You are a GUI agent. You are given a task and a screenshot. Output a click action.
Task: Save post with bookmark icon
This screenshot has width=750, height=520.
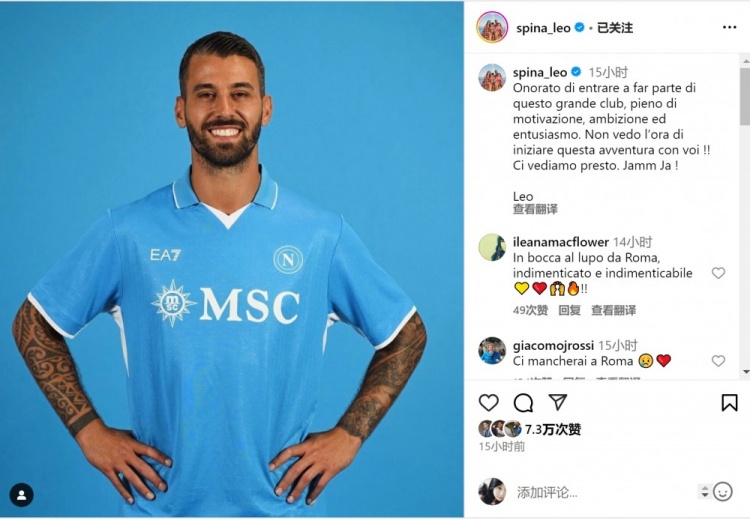729,403
